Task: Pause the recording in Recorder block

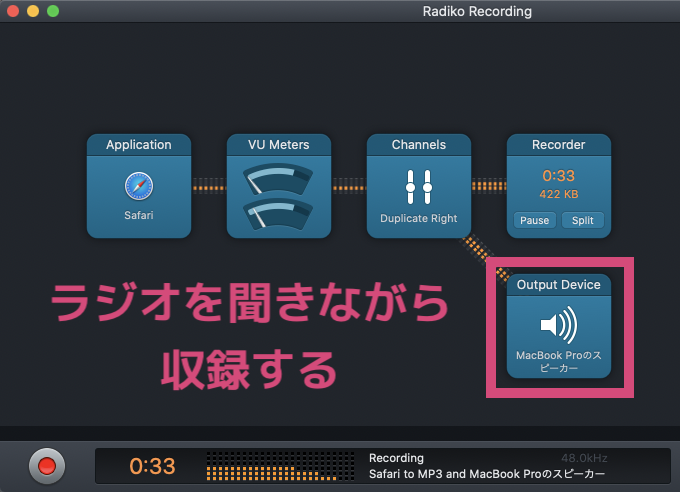Action: tap(534, 220)
